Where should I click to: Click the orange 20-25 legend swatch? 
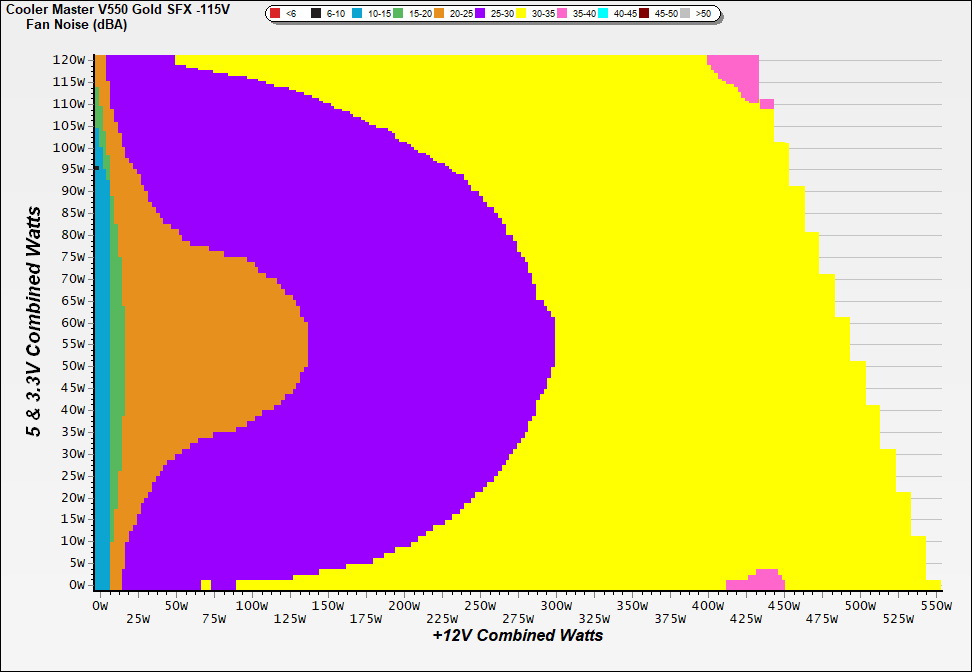coord(439,14)
